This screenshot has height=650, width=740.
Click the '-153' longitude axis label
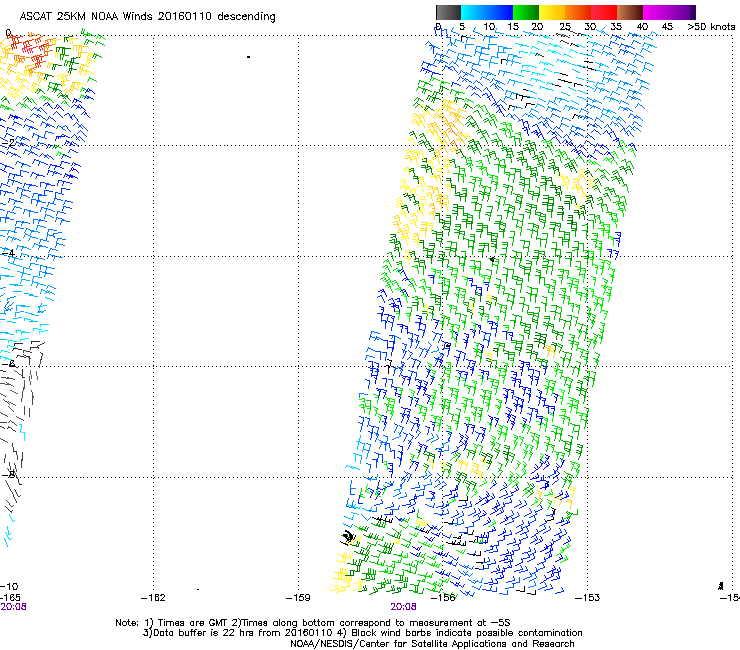click(x=588, y=598)
